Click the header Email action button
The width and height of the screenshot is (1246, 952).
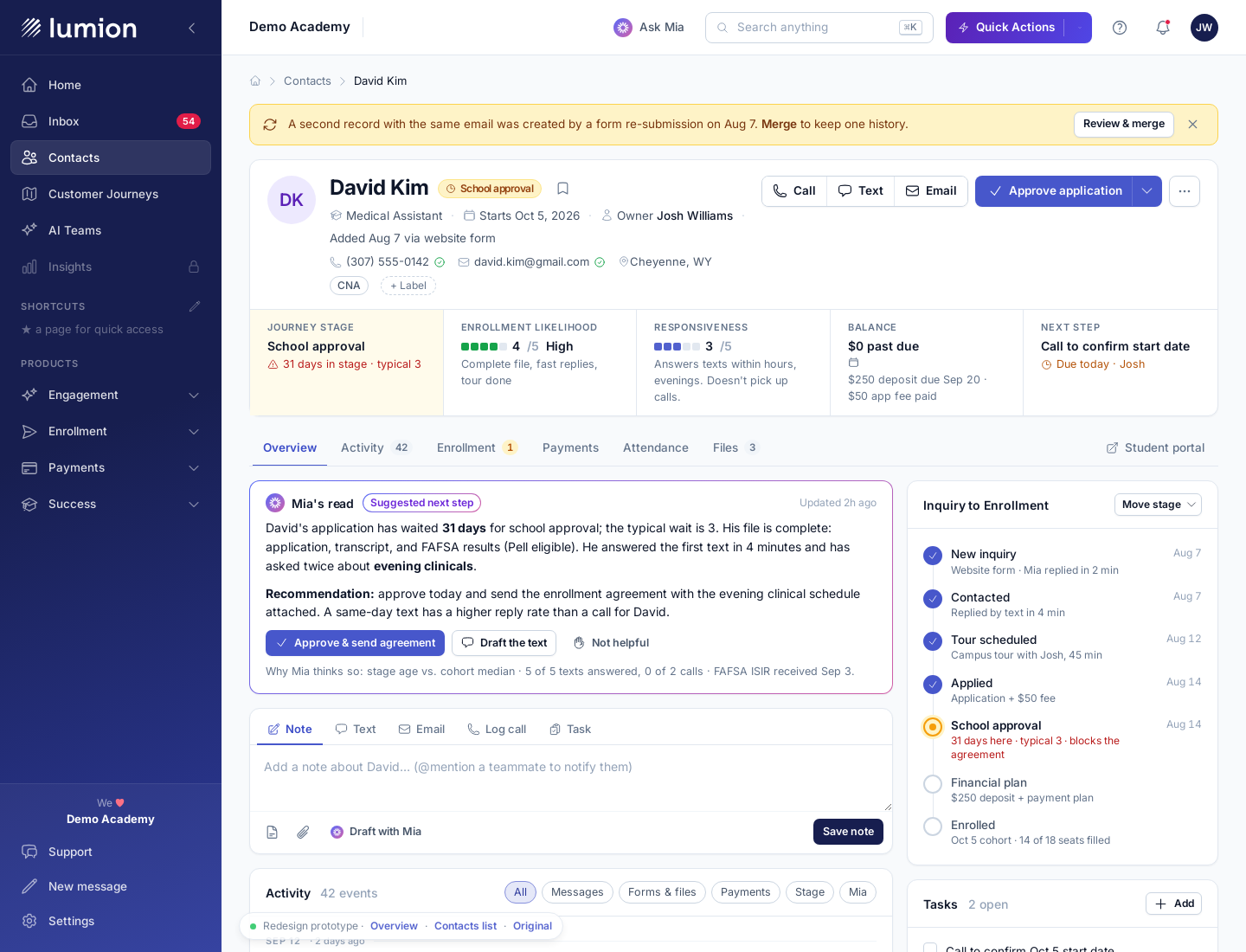coord(931,191)
